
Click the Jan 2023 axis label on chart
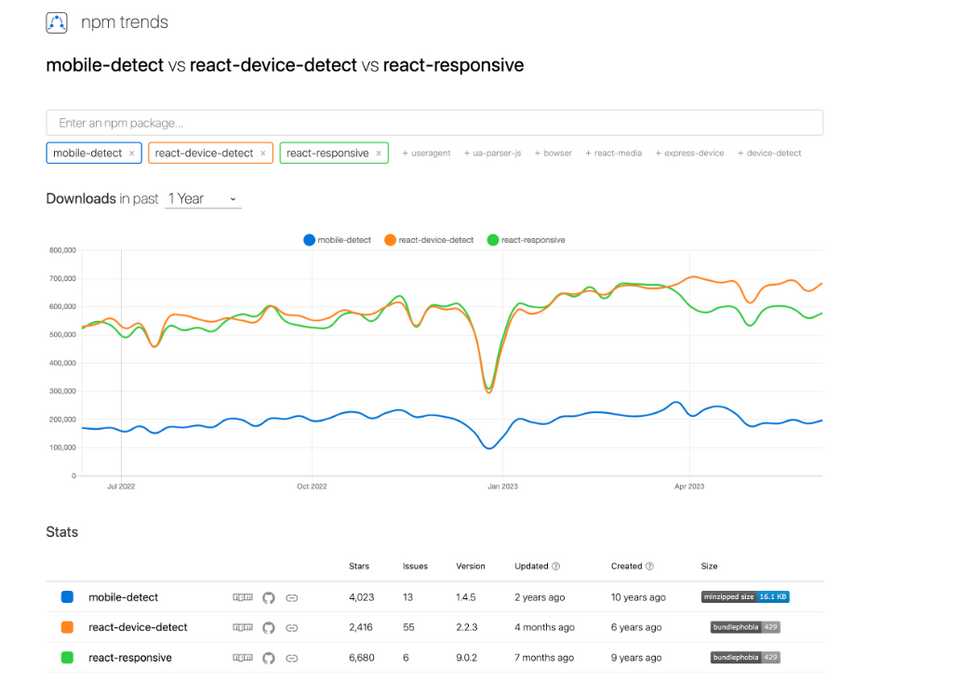tap(503, 487)
